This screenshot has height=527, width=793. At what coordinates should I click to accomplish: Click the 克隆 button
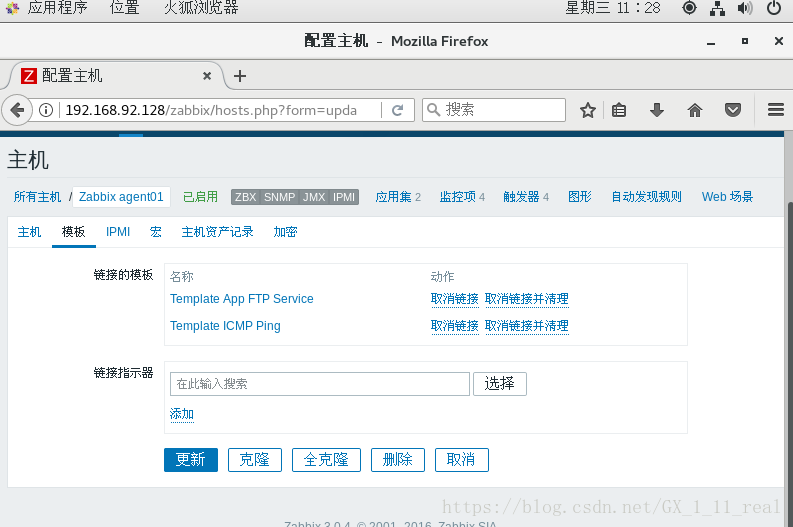pyautogui.click(x=254, y=460)
